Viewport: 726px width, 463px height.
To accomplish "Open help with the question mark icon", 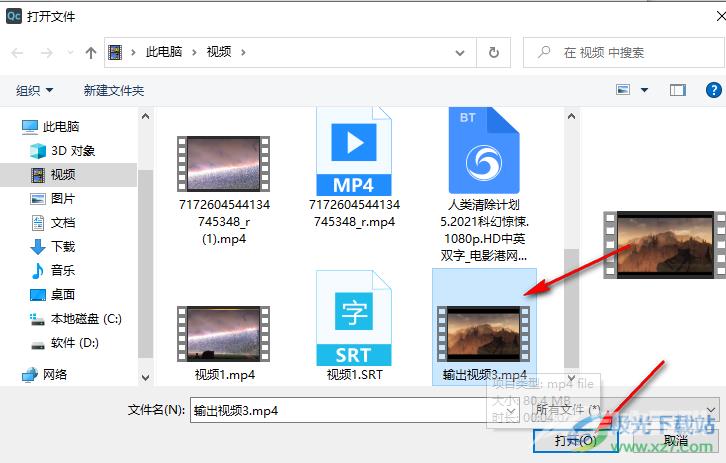I will tap(713, 90).
